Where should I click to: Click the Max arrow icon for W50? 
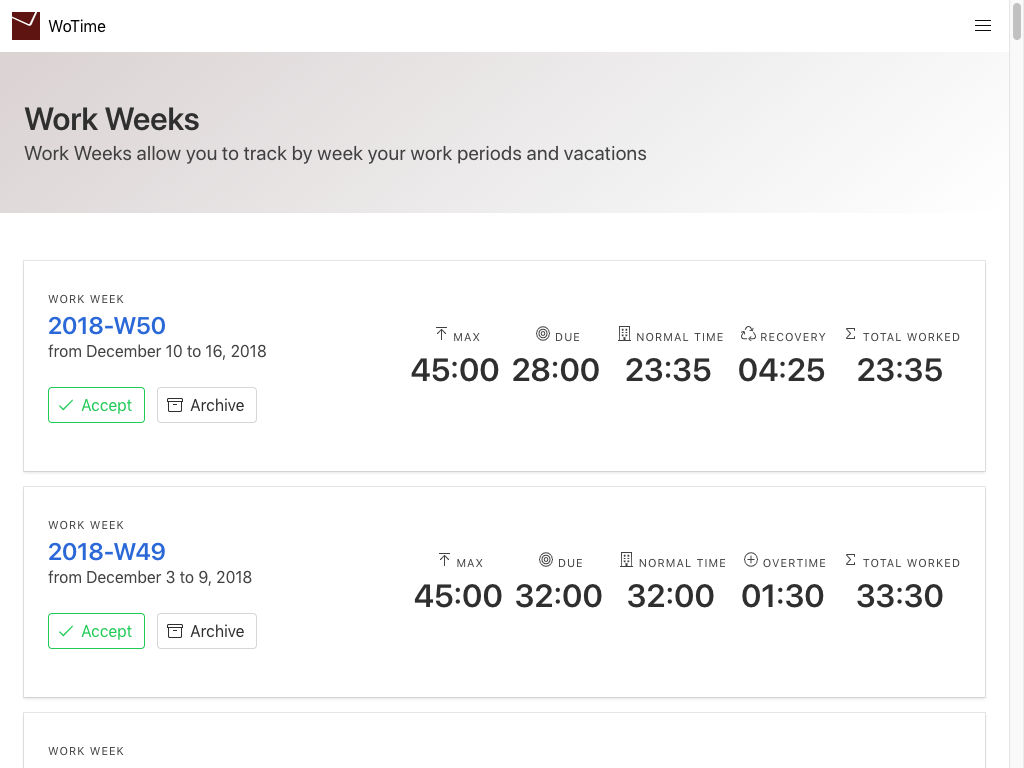click(x=442, y=334)
